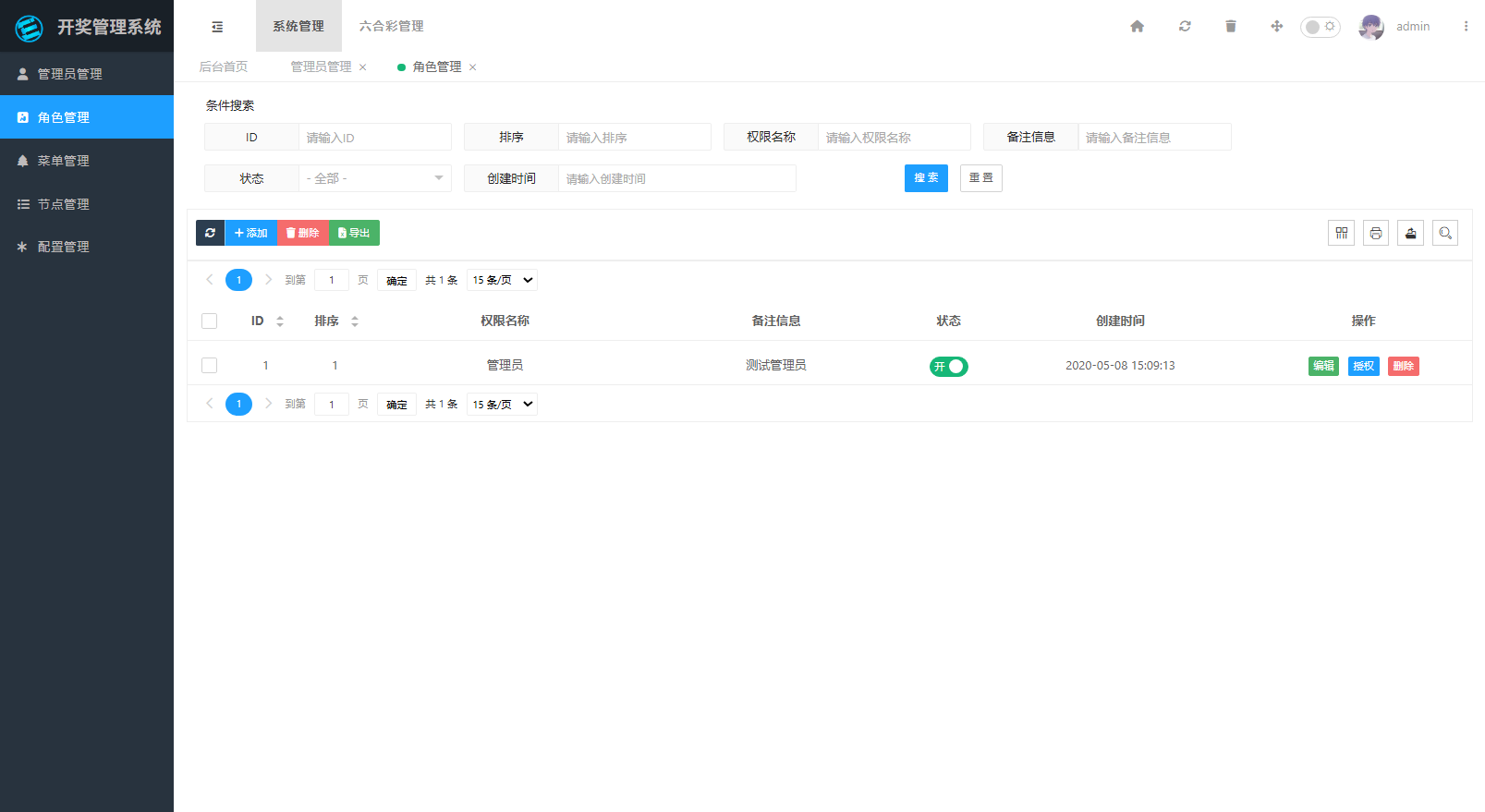
Task: Click bottom pagination 确定 button
Action: click(x=396, y=404)
